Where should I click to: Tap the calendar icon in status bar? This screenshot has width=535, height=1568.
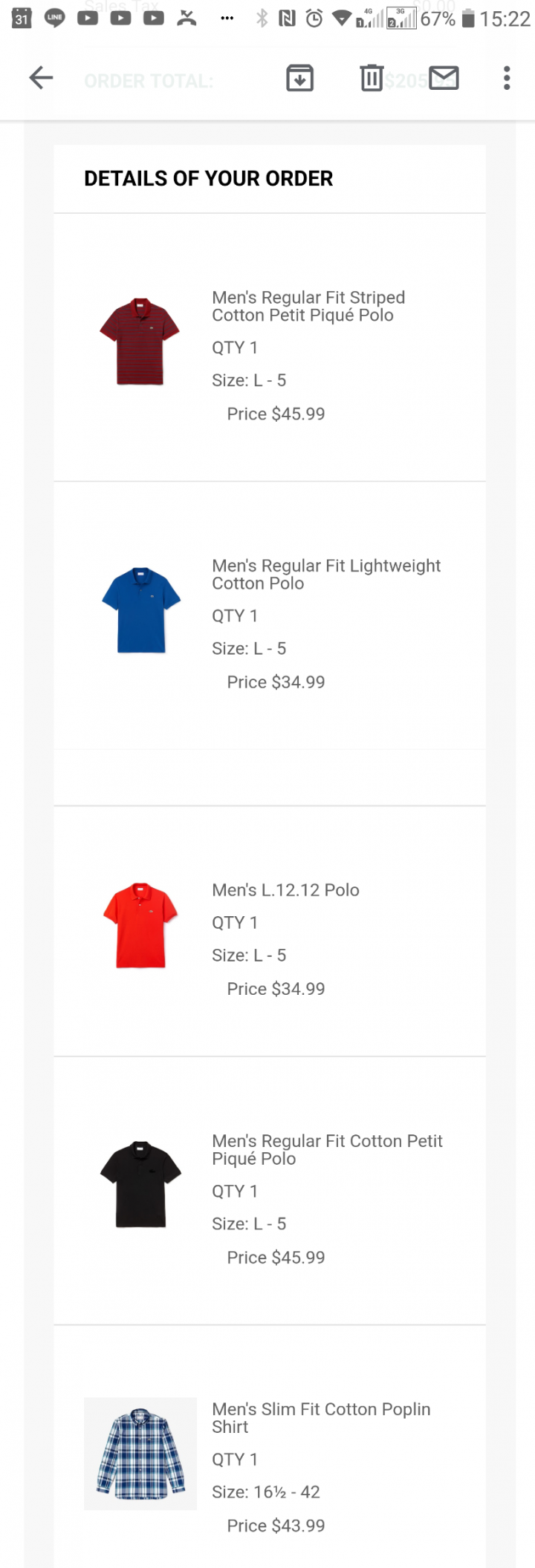[x=22, y=19]
